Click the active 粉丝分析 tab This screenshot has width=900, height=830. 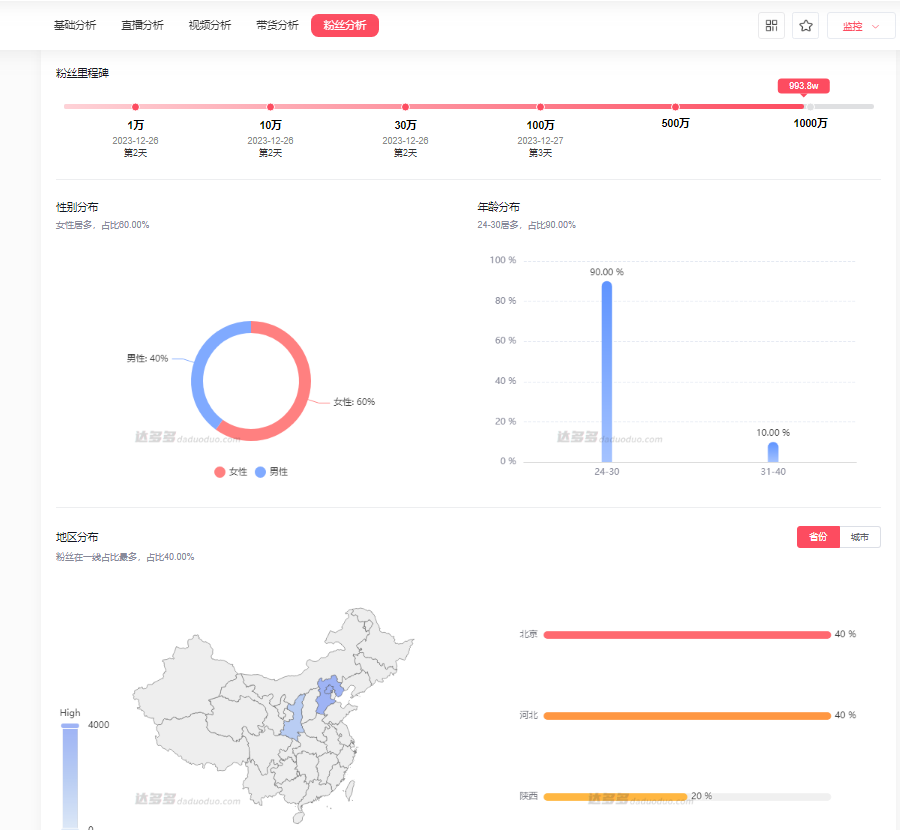(345, 26)
